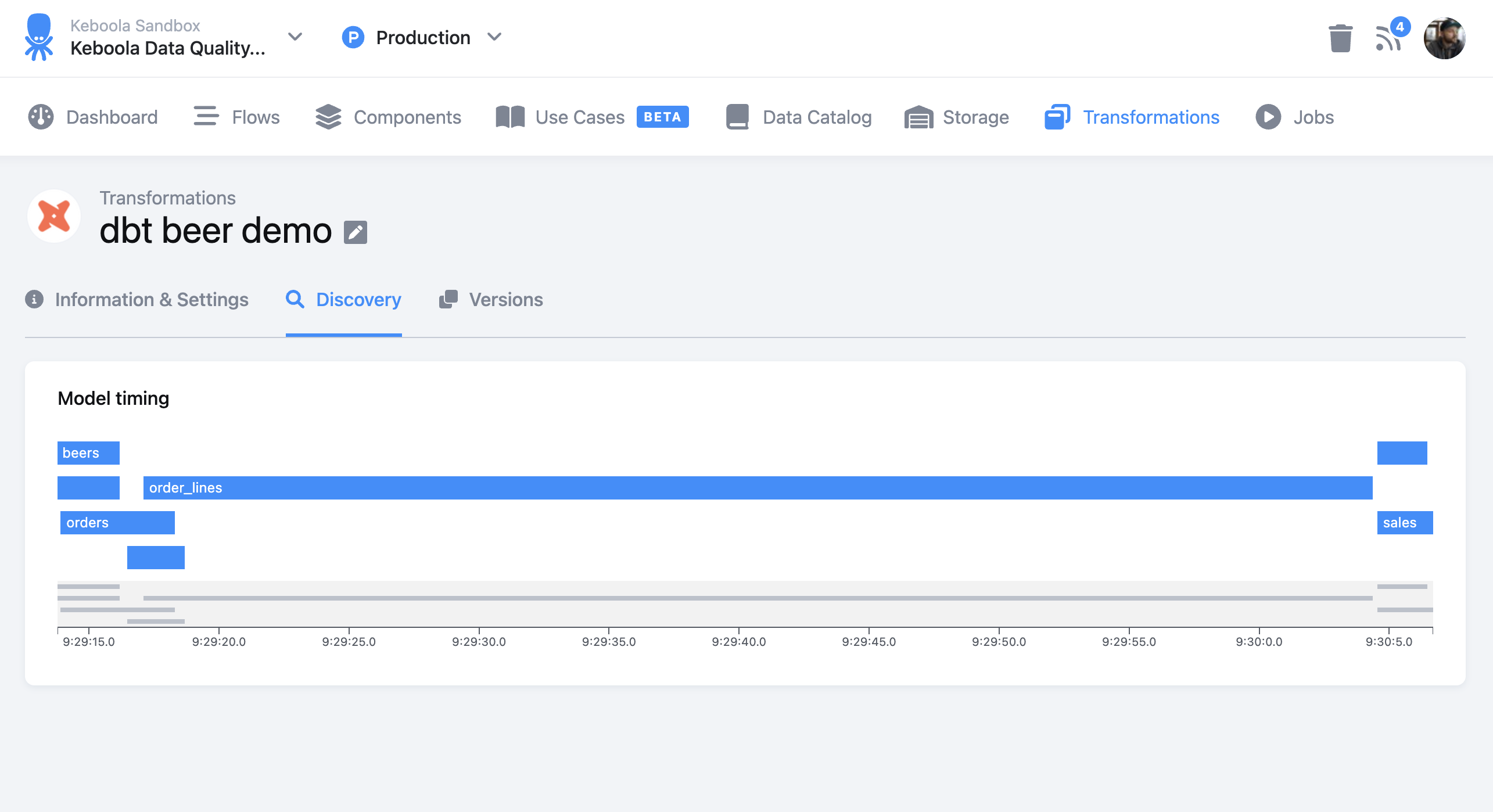This screenshot has width=1493, height=812.
Task: Go to Jobs page
Action: [x=1294, y=117]
